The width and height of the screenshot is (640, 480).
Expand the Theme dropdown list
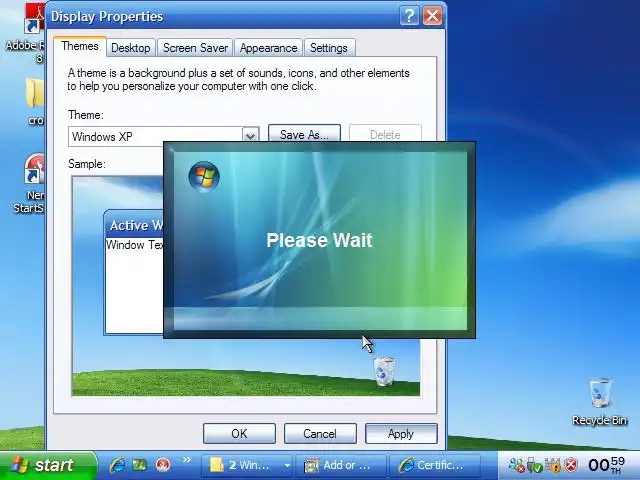(x=251, y=135)
